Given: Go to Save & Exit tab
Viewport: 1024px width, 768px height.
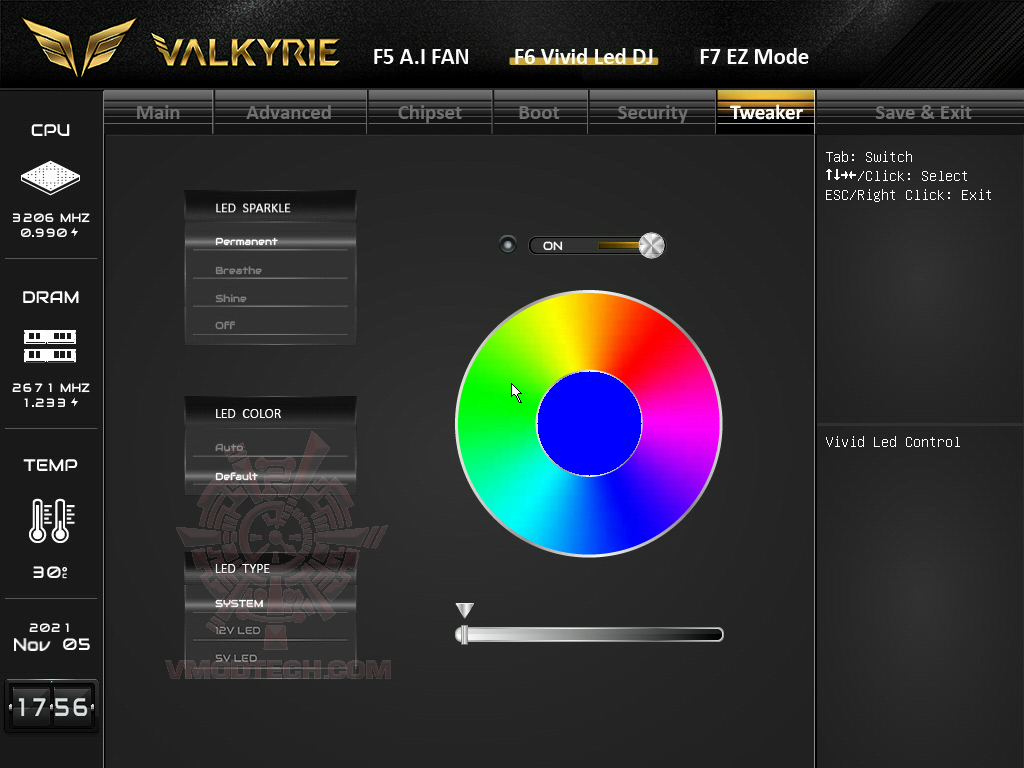Looking at the screenshot, I should tap(922, 112).
